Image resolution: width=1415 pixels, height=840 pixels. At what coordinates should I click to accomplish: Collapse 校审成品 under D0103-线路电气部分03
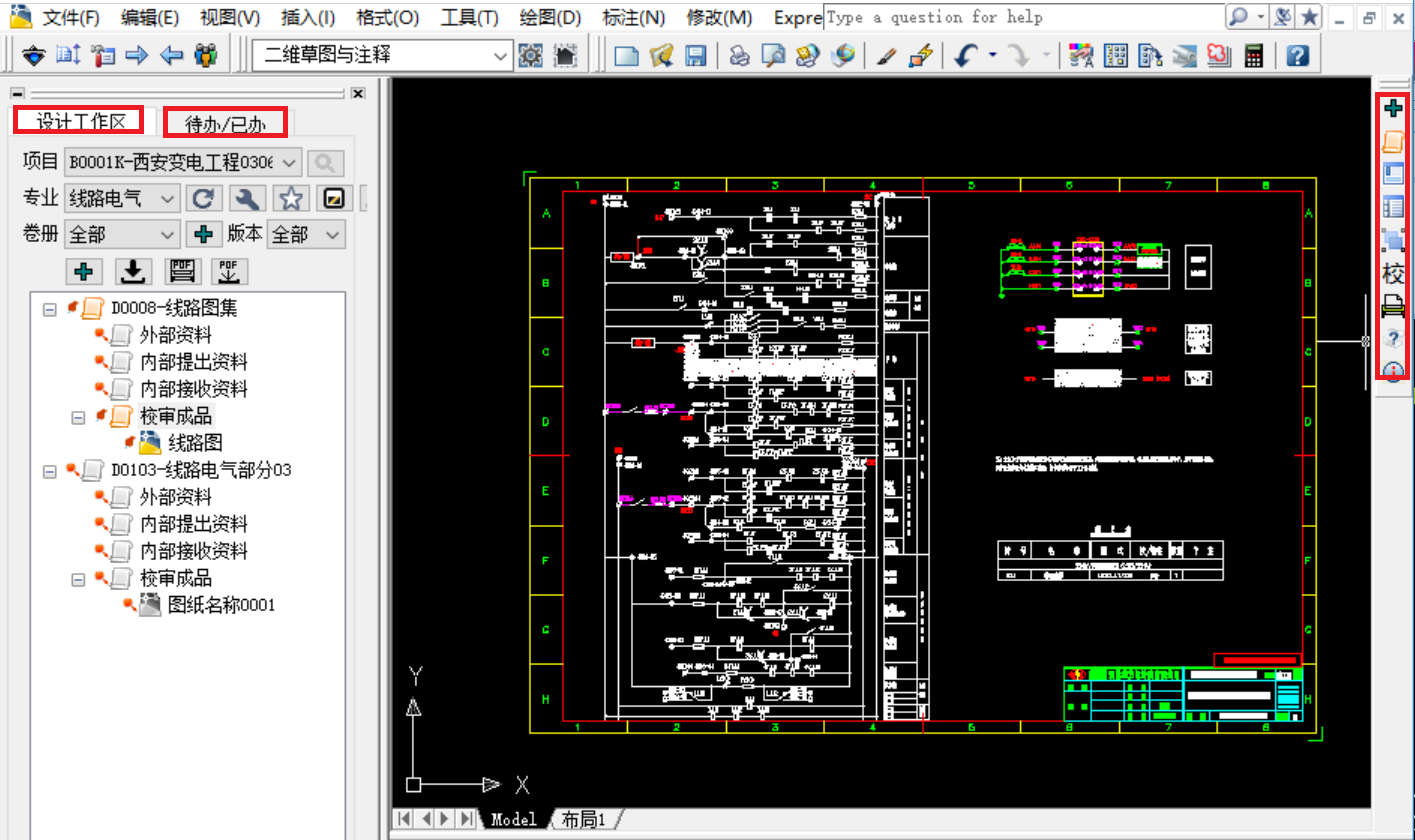pos(78,579)
